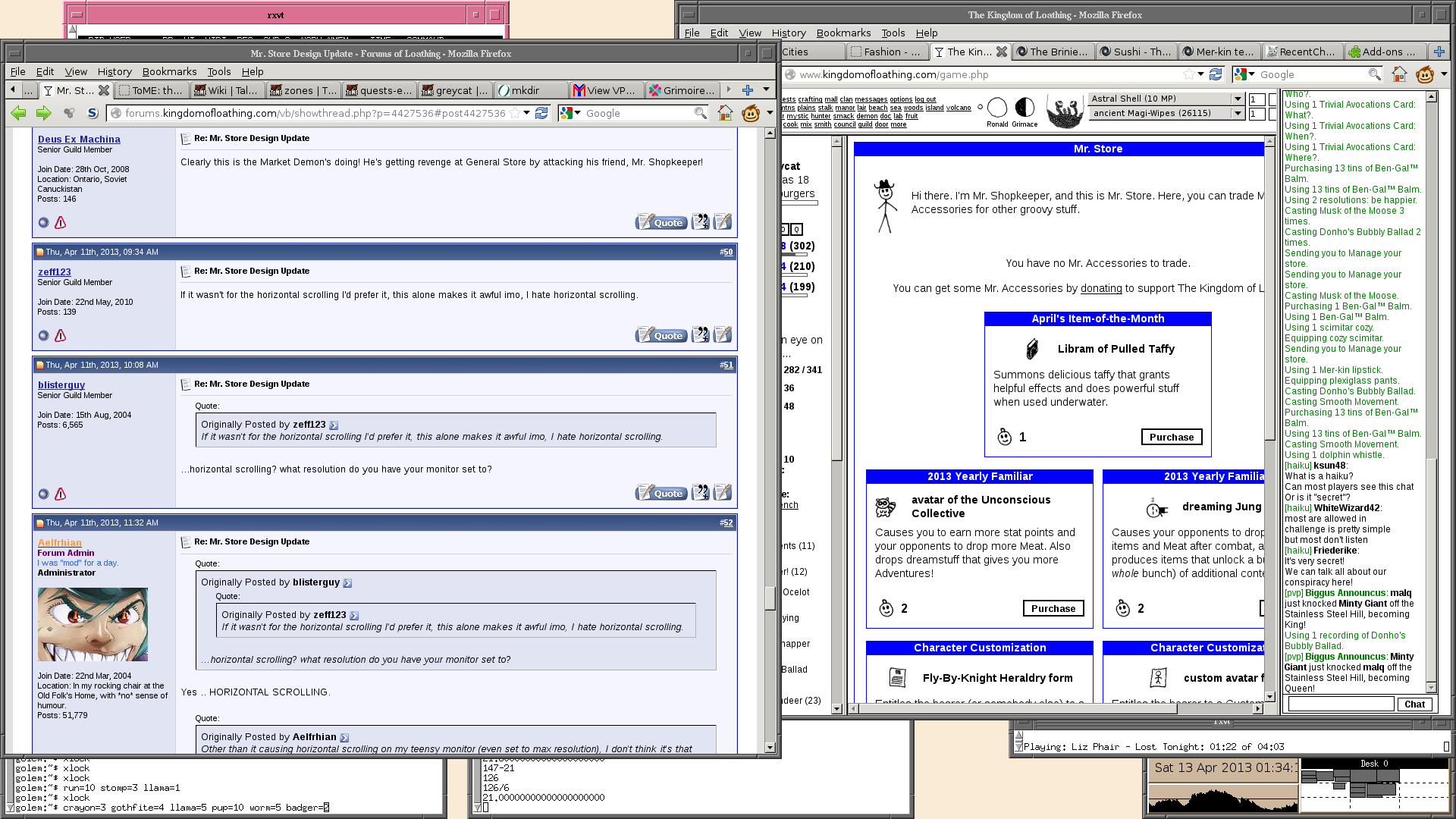This screenshot has height=819, width=1456.
Task: Open game URL history dropdown arrow
Action: (x=1200, y=74)
